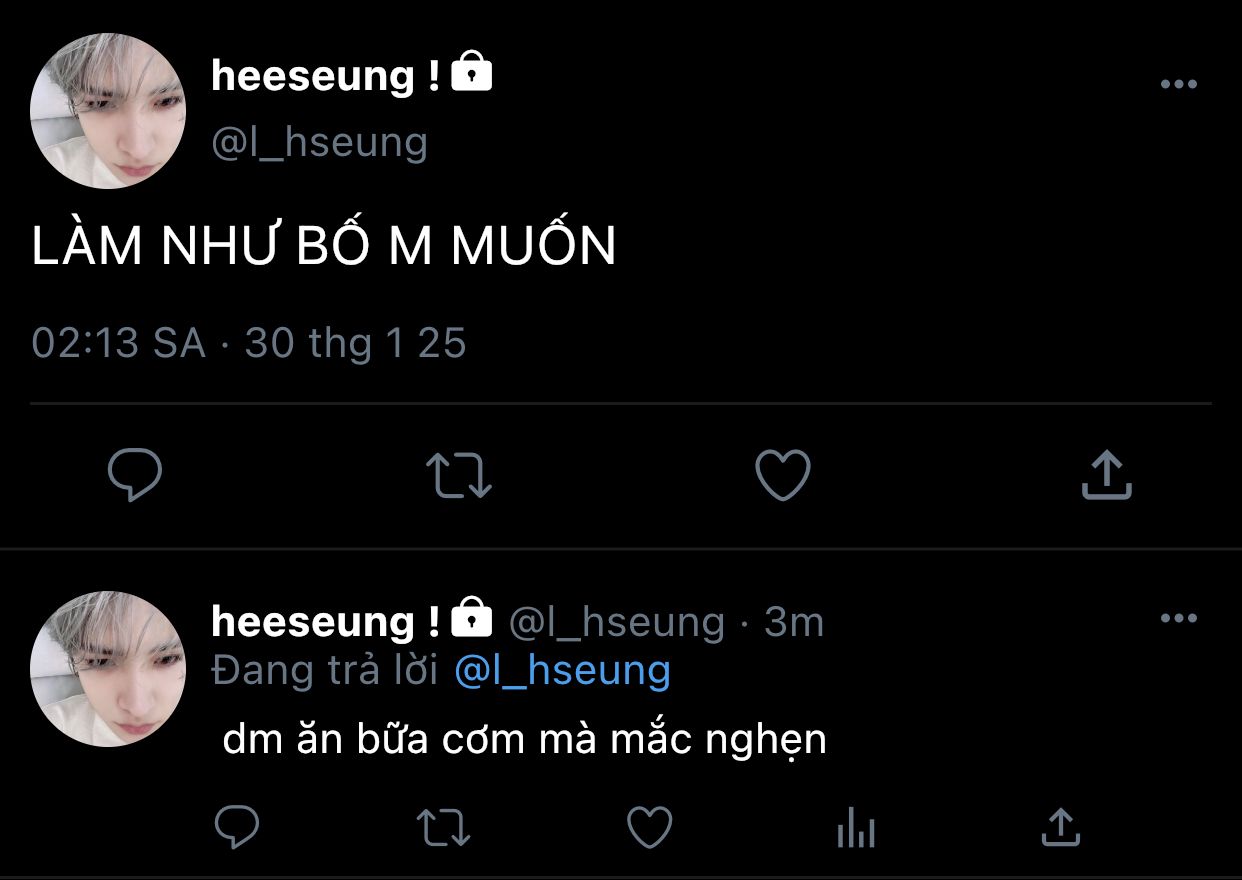Click the 02:13 SA timestamp
This screenshot has width=1242, height=880.
119,343
